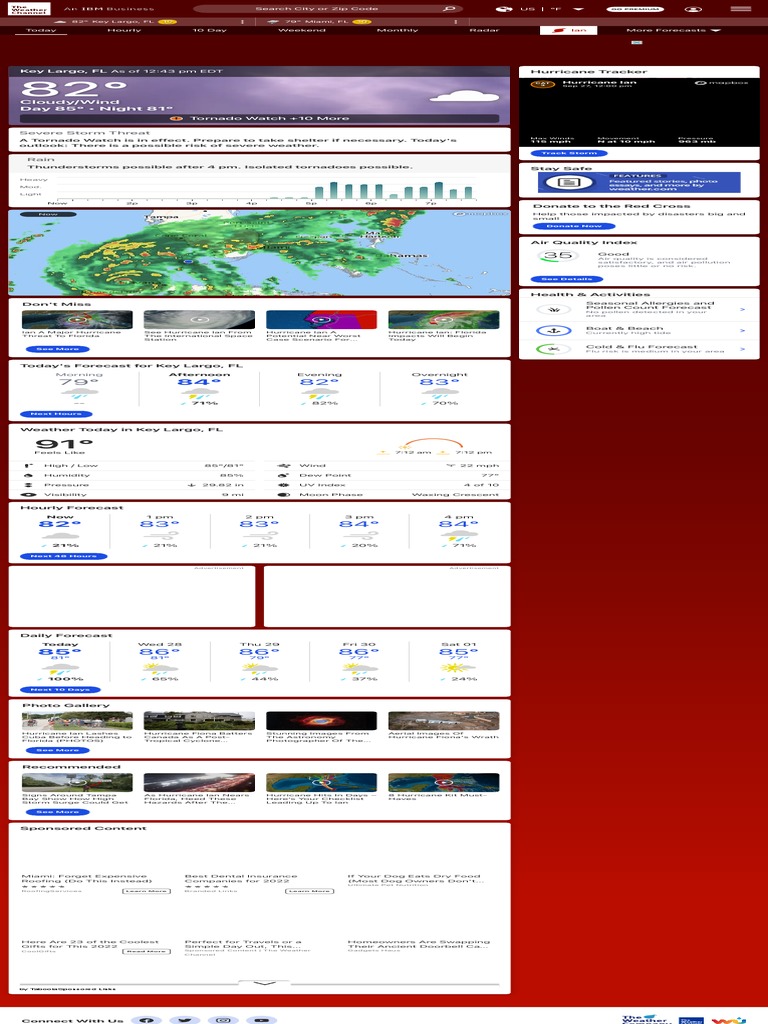Click the globe region icon

pyautogui.click(x=504, y=9)
